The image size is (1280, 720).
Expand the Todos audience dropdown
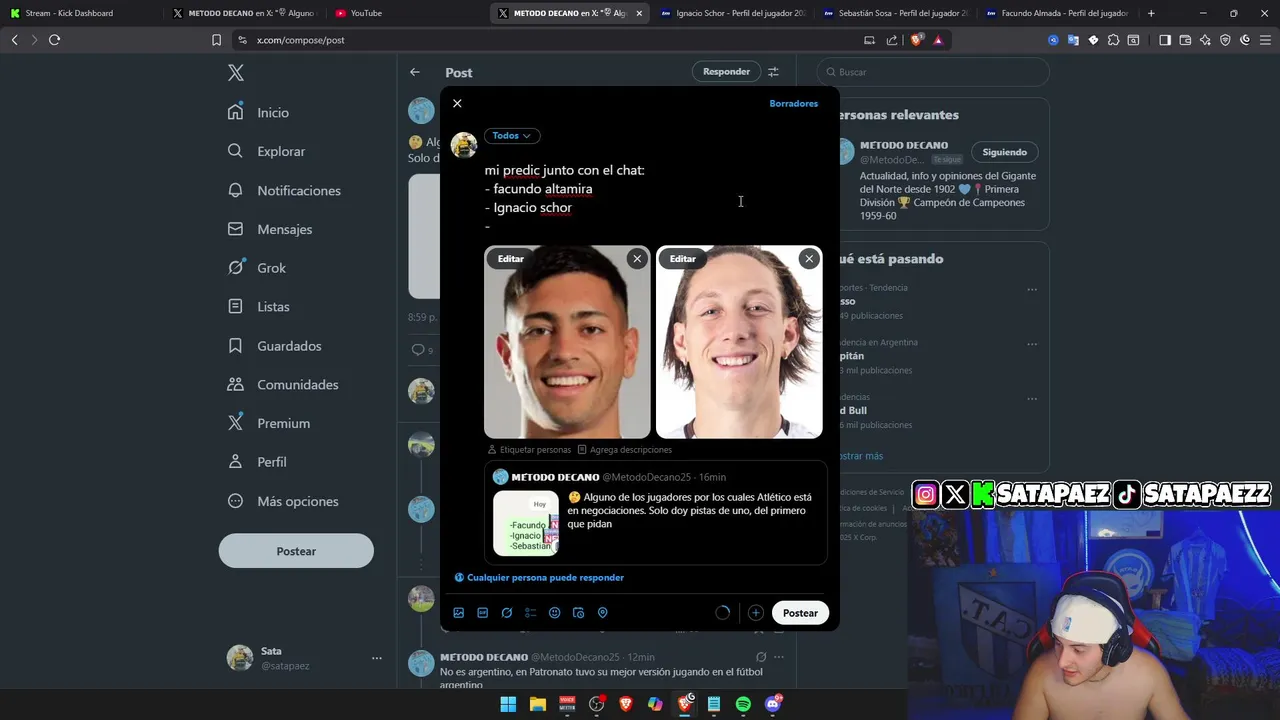click(x=512, y=136)
